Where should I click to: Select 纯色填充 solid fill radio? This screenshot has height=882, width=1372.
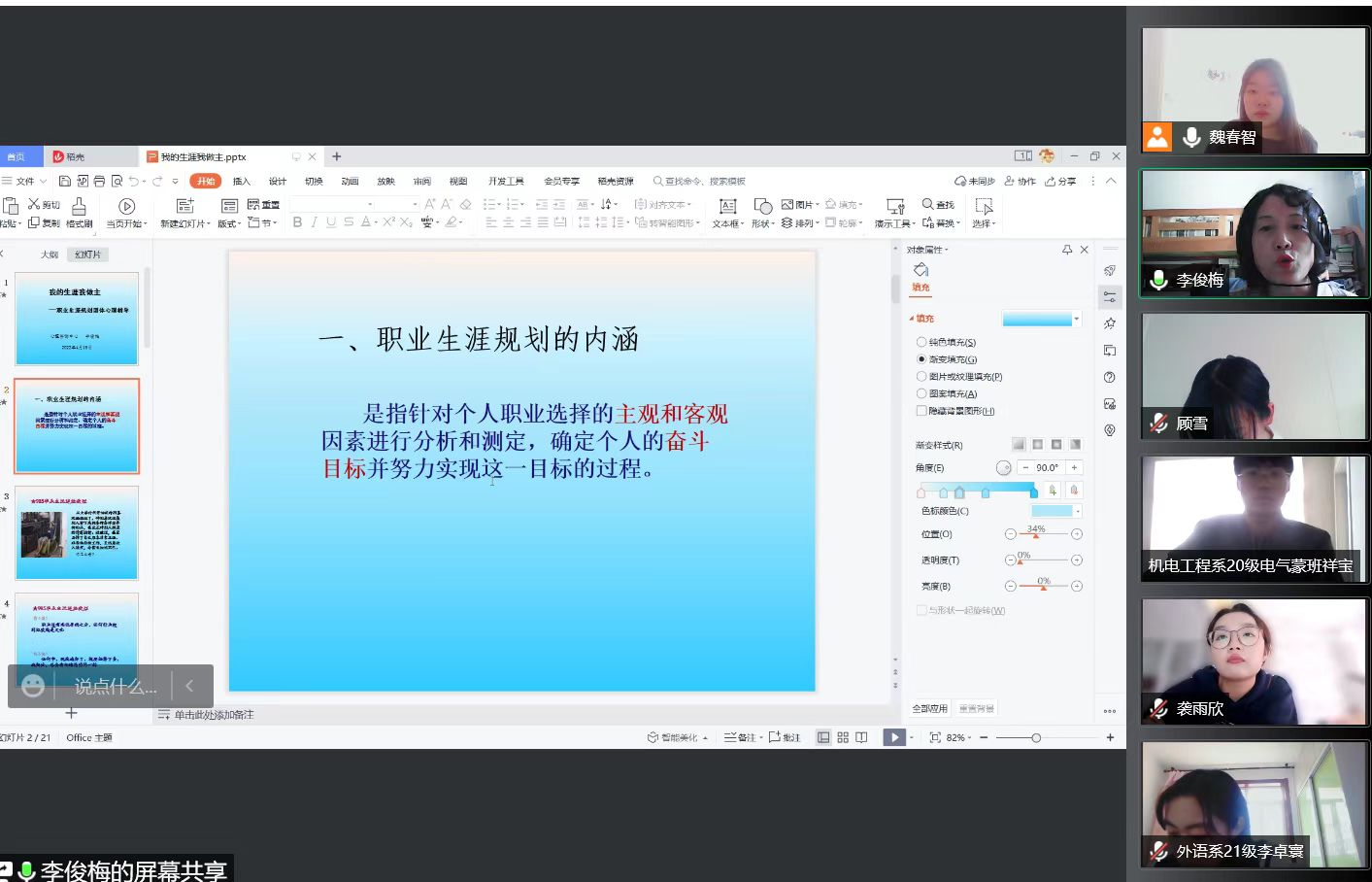[921, 342]
